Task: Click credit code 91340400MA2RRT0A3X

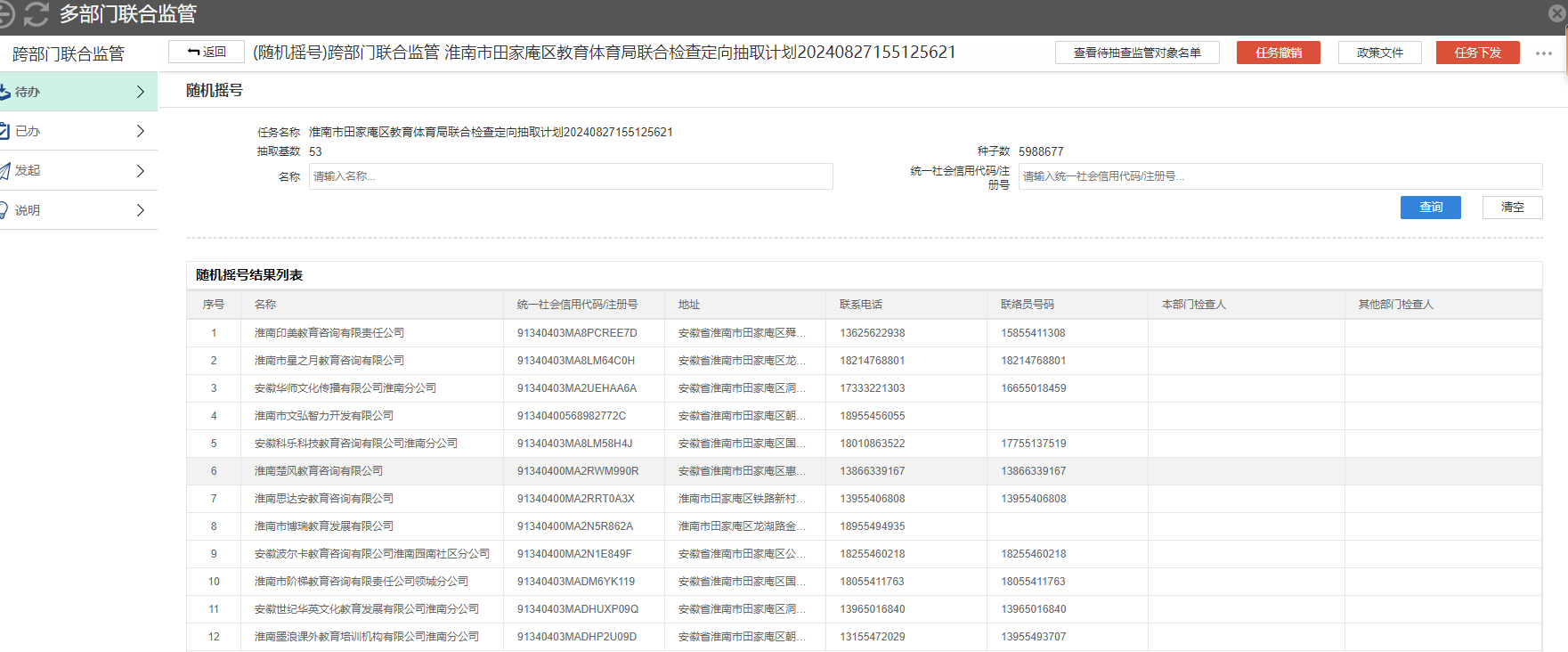Action: coord(576,499)
